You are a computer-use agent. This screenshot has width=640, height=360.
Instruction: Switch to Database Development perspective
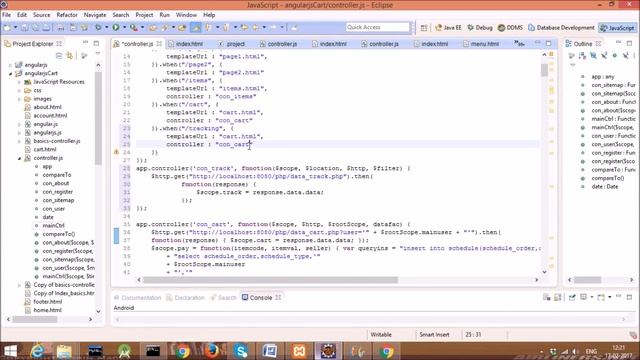click(x=561, y=28)
